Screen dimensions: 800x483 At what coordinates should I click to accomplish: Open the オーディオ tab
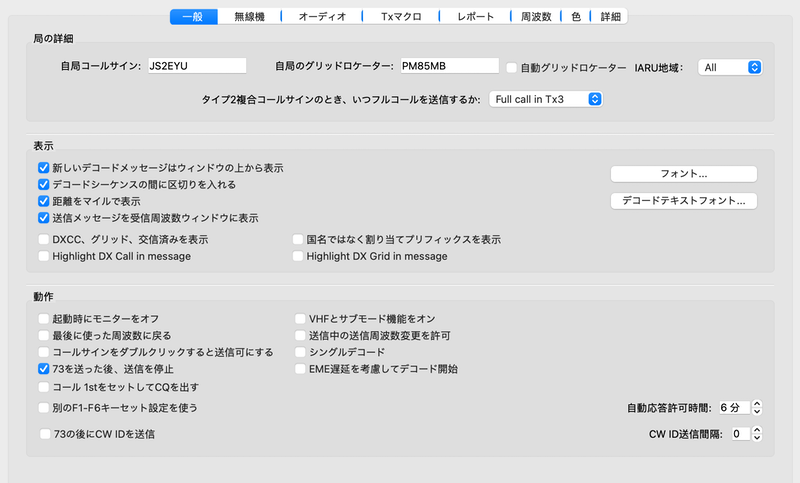(x=322, y=17)
